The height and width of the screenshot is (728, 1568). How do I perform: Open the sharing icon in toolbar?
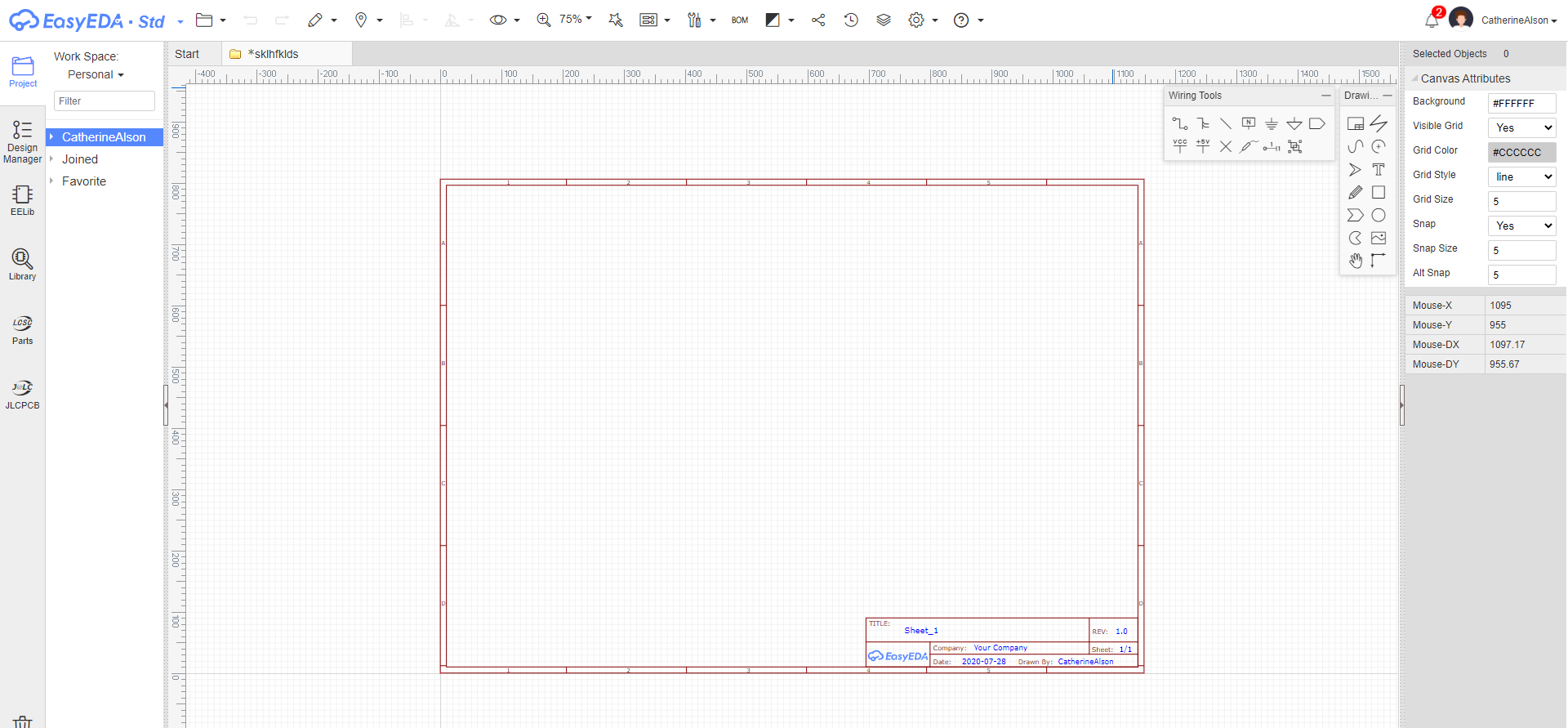[818, 20]
